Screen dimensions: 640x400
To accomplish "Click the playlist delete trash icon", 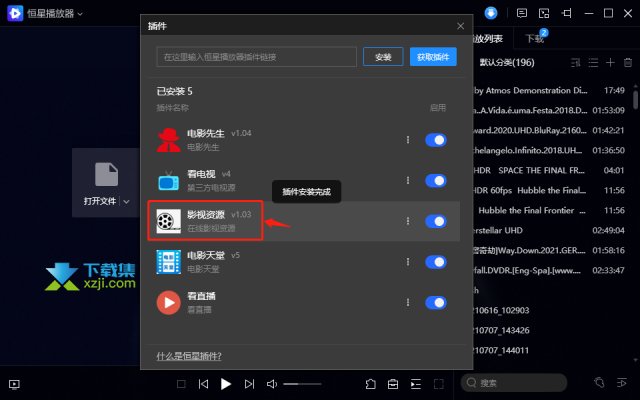I will (628, 62).
